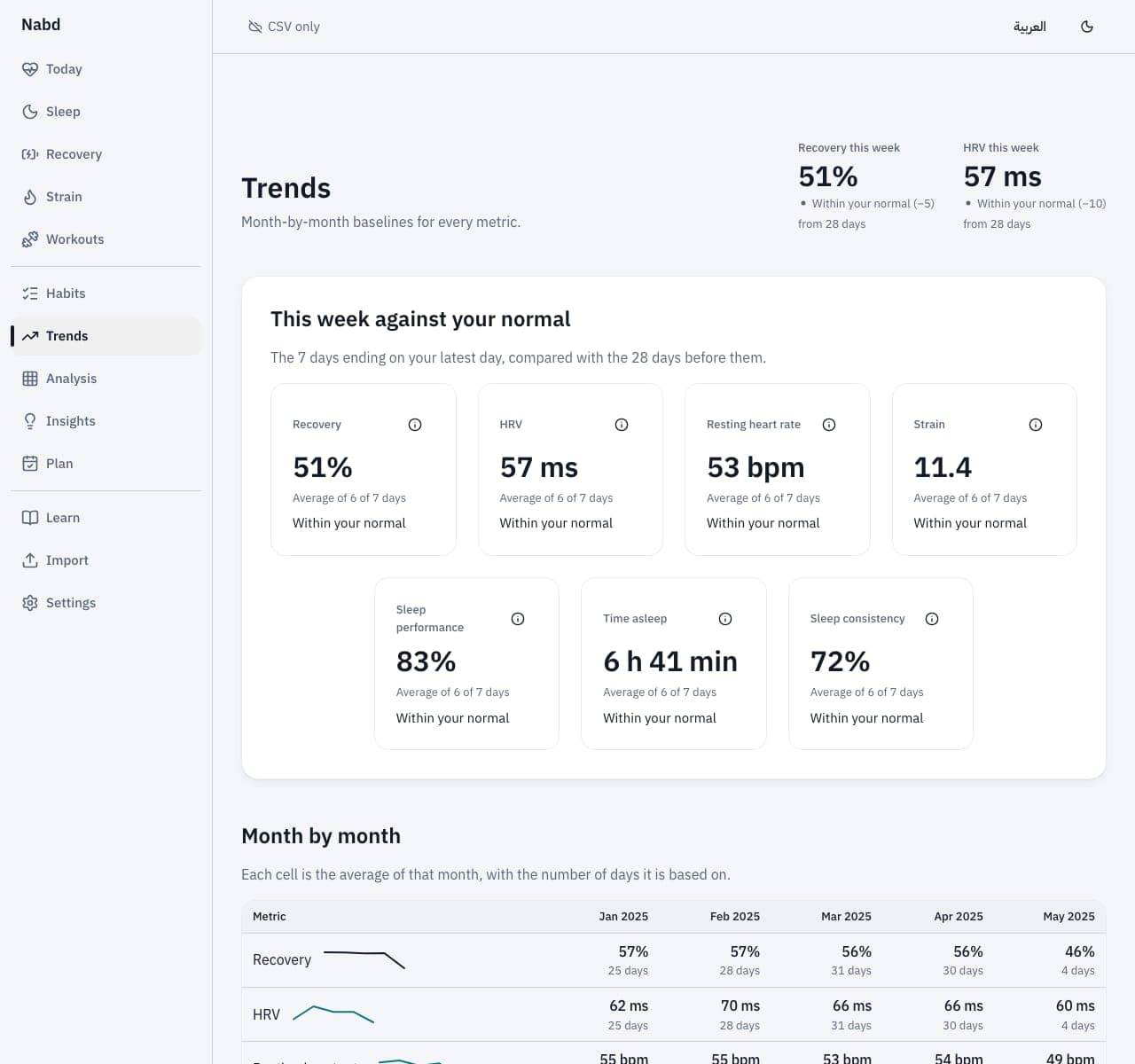Screen dimensions: 1135x1064
Task: Click the CSV only indicator
Action: tap(284, 27)
